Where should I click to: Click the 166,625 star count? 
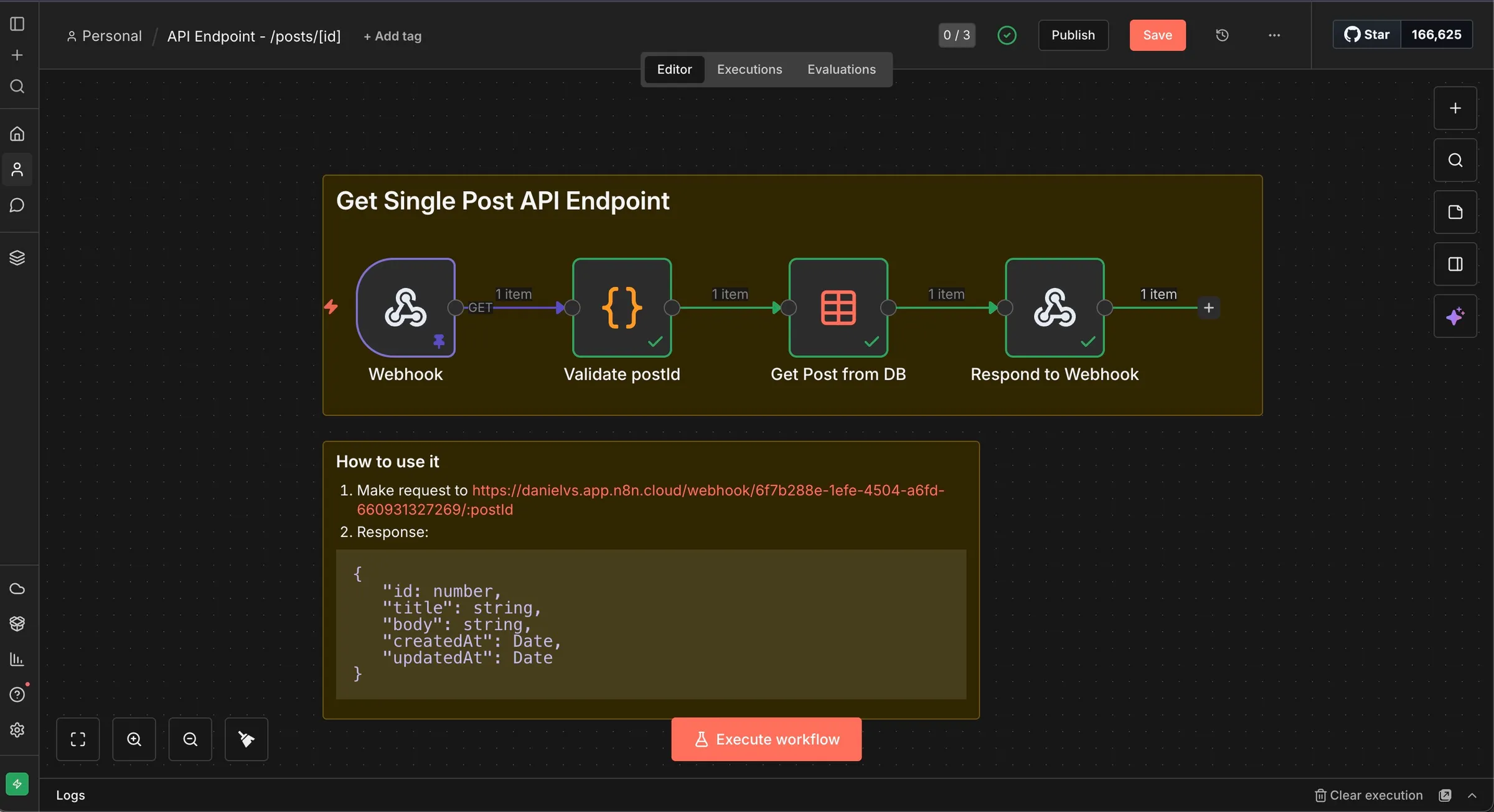1436,34
